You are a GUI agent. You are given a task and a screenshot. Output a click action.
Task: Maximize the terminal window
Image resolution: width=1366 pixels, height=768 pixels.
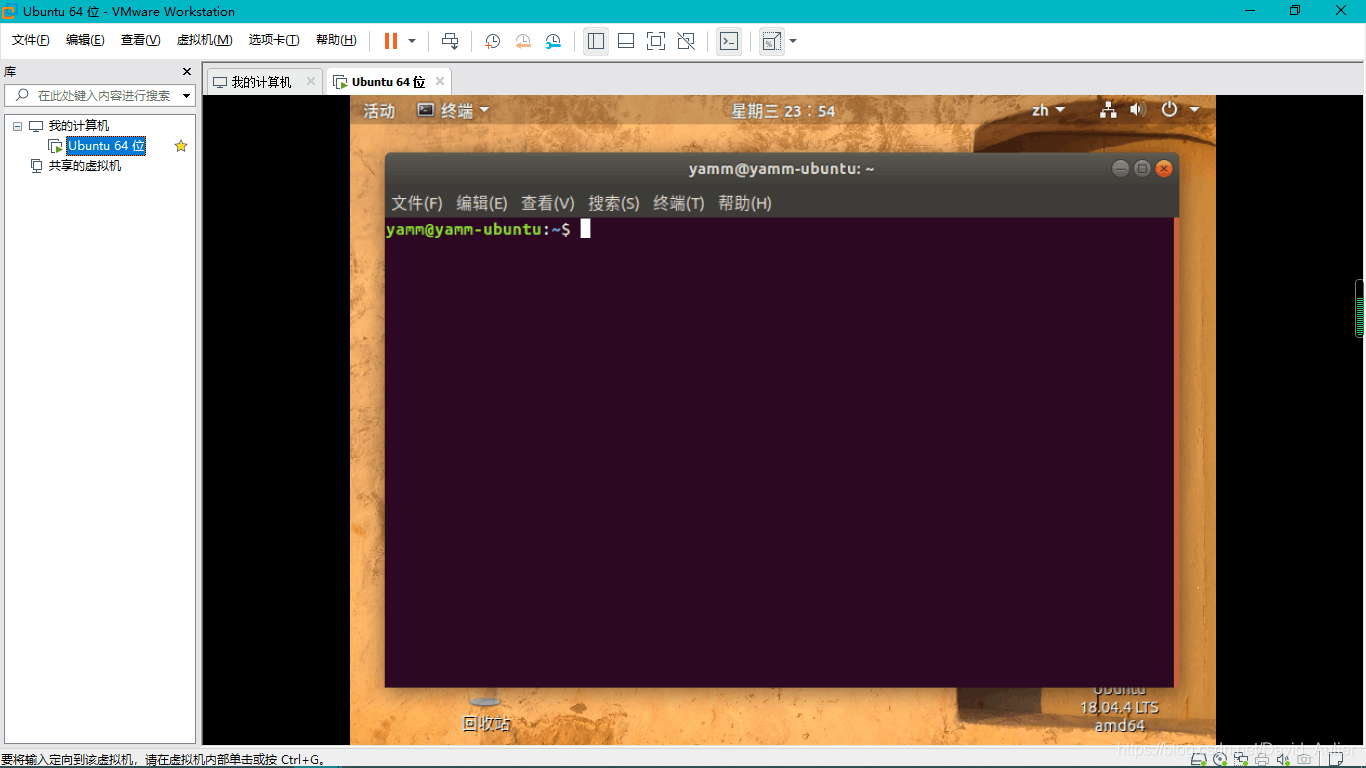point(1142,169)
